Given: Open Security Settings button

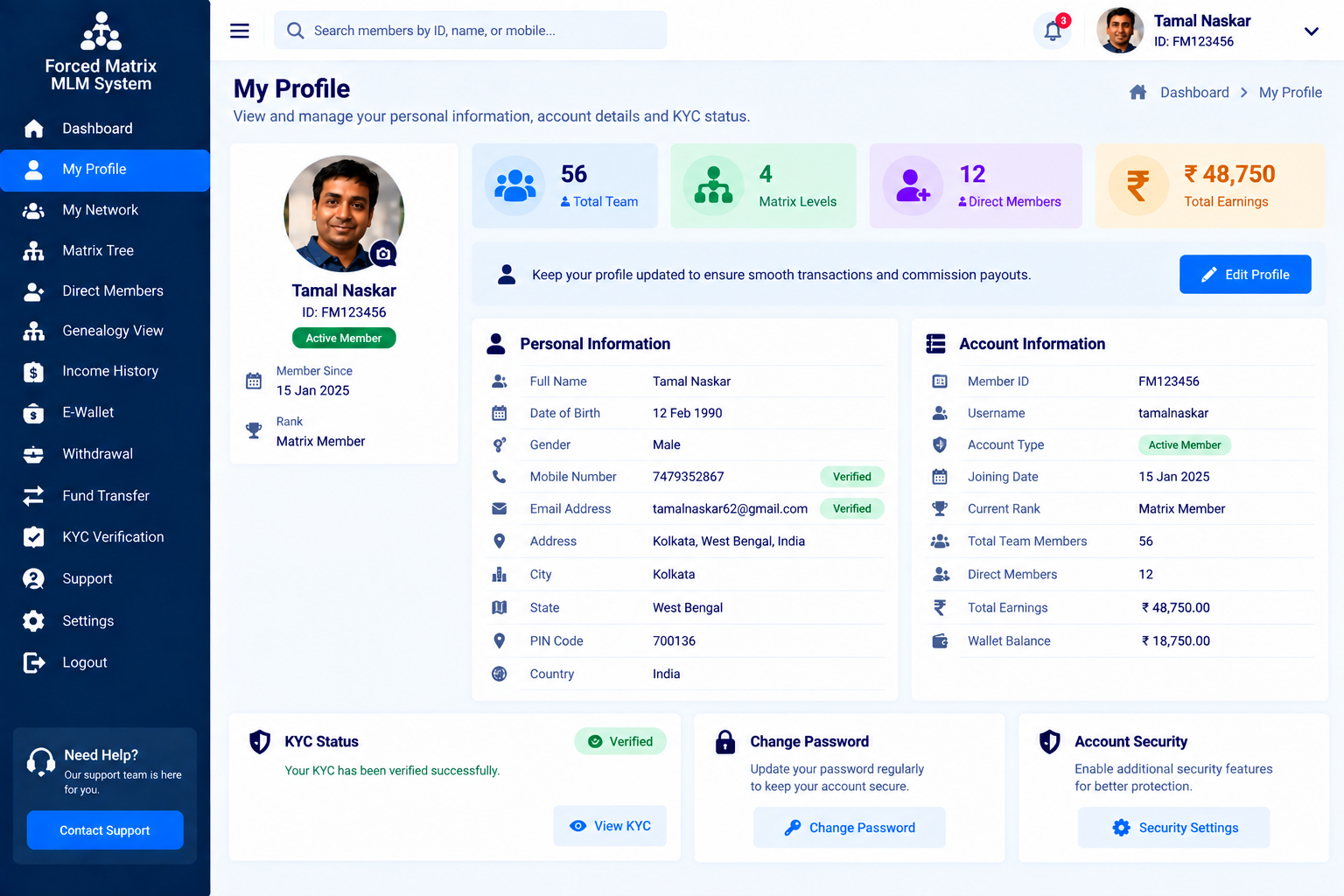Looking at the screenshot, I should [x=1174, y=828].
